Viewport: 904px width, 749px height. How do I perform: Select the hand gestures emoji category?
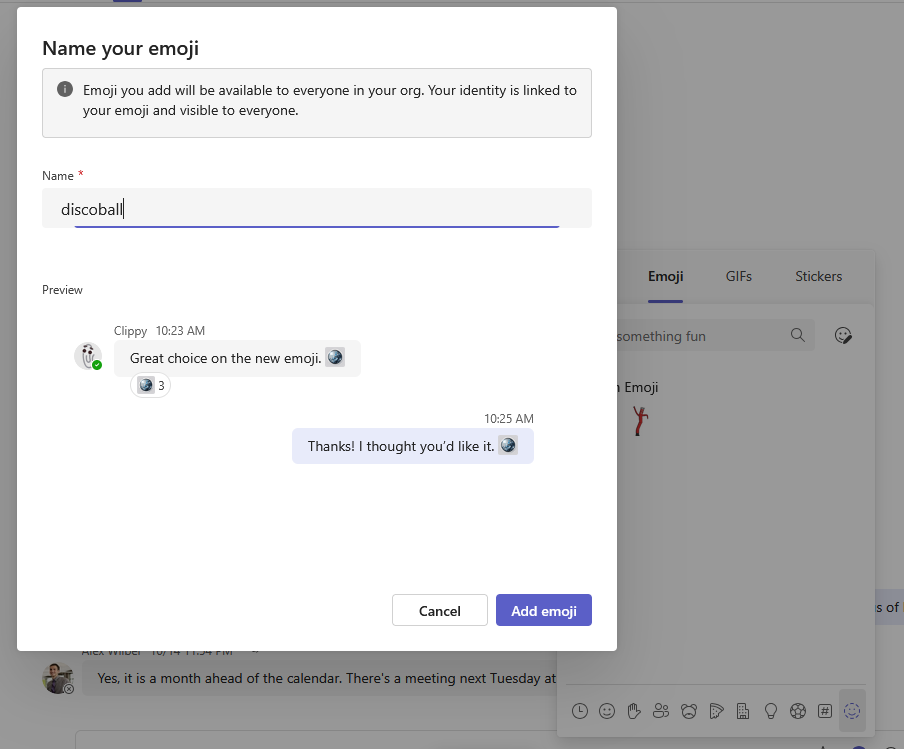coord(634,711)
